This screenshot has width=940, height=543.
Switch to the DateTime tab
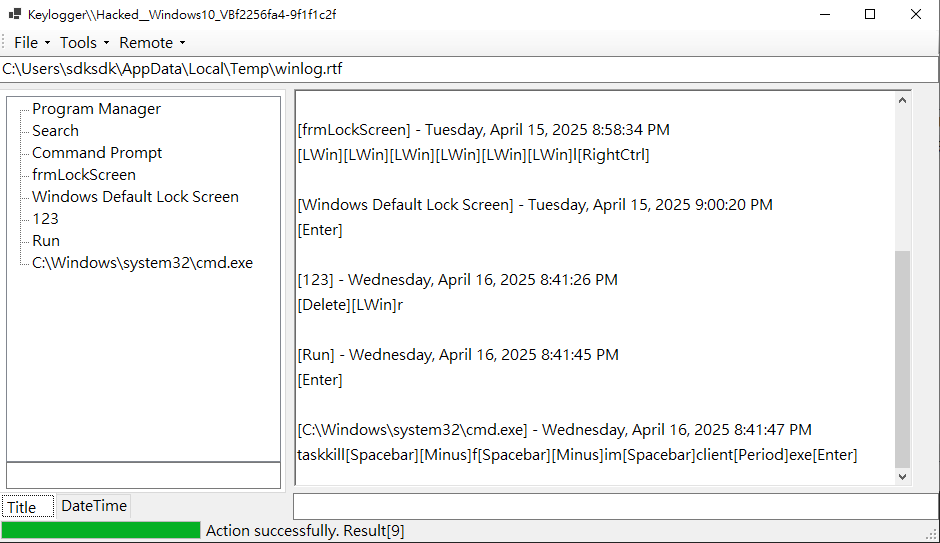coord(94,506)
